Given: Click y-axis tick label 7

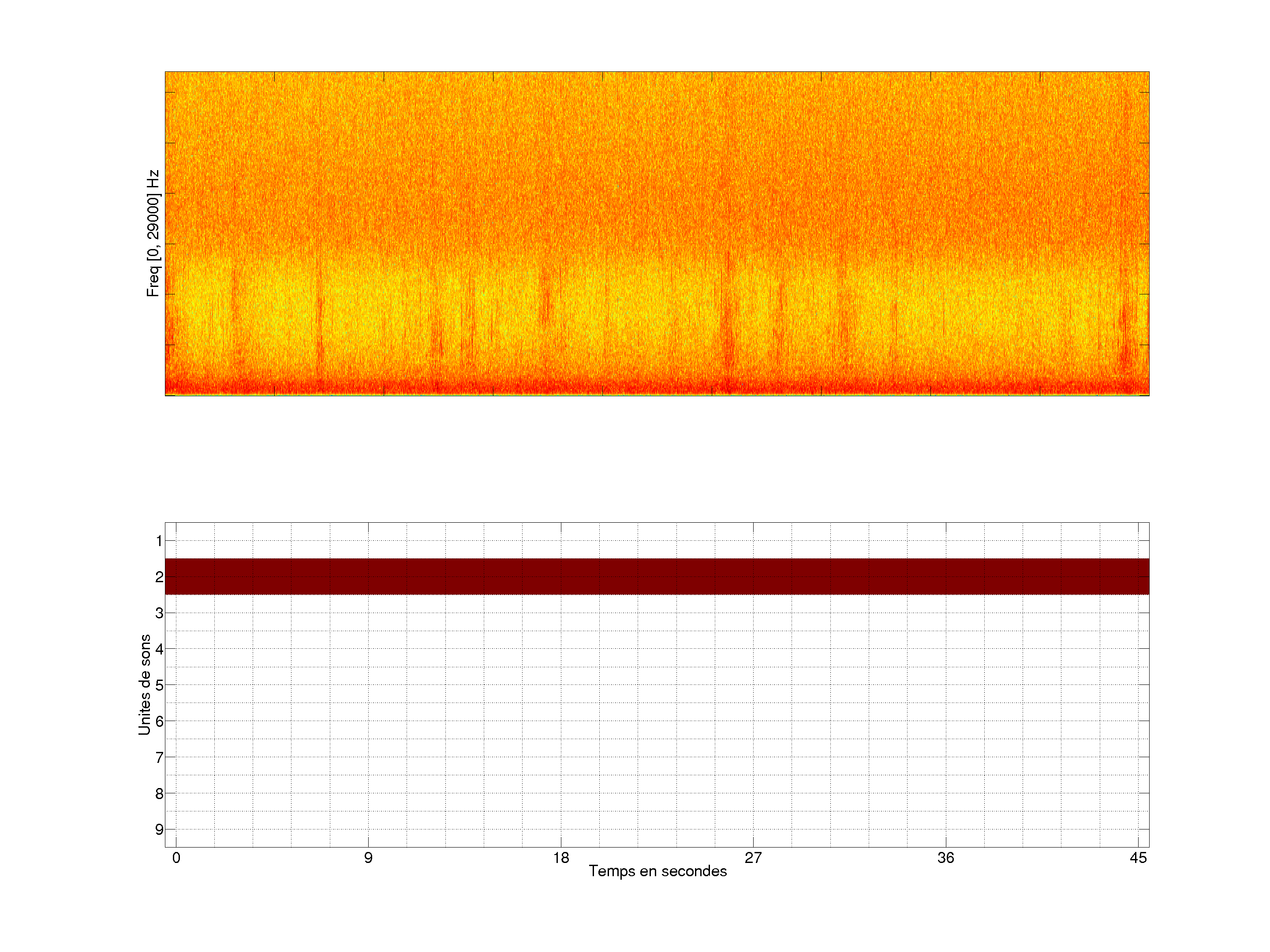Looking at the screenshot, I should coord(159,758).
